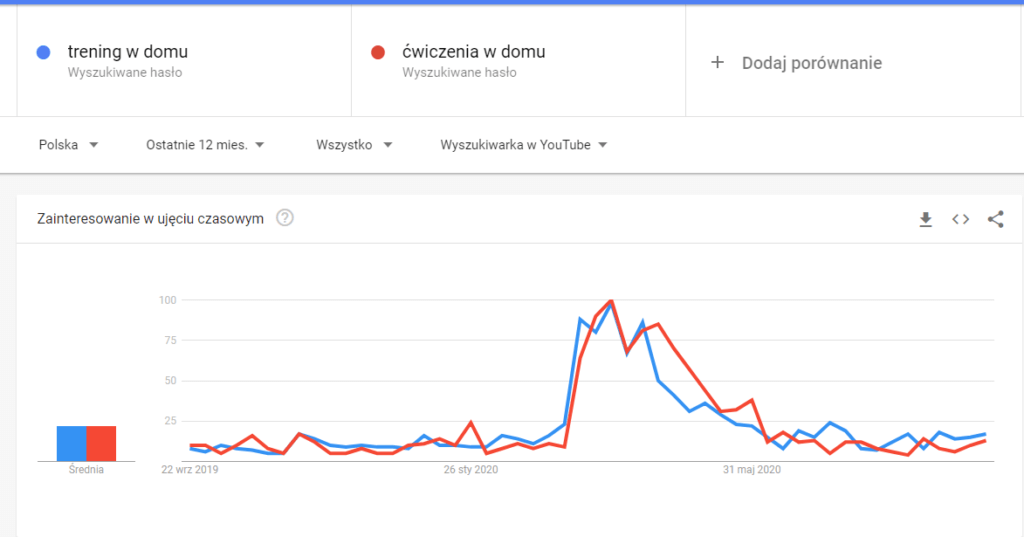The height and width of the screenshot is (537, 1024).
Task: Share the interest over time chart
Action: (x=995, y=219)
